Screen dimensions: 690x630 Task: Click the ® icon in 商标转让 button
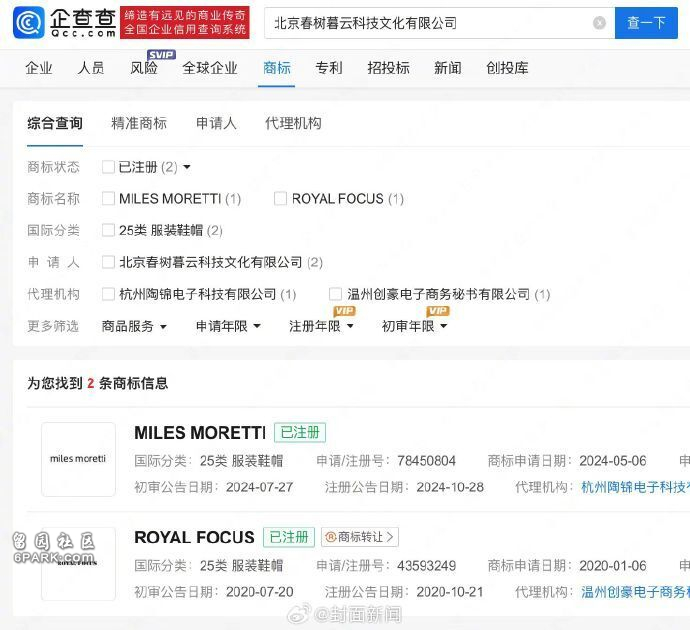click(x=330, y=537)
